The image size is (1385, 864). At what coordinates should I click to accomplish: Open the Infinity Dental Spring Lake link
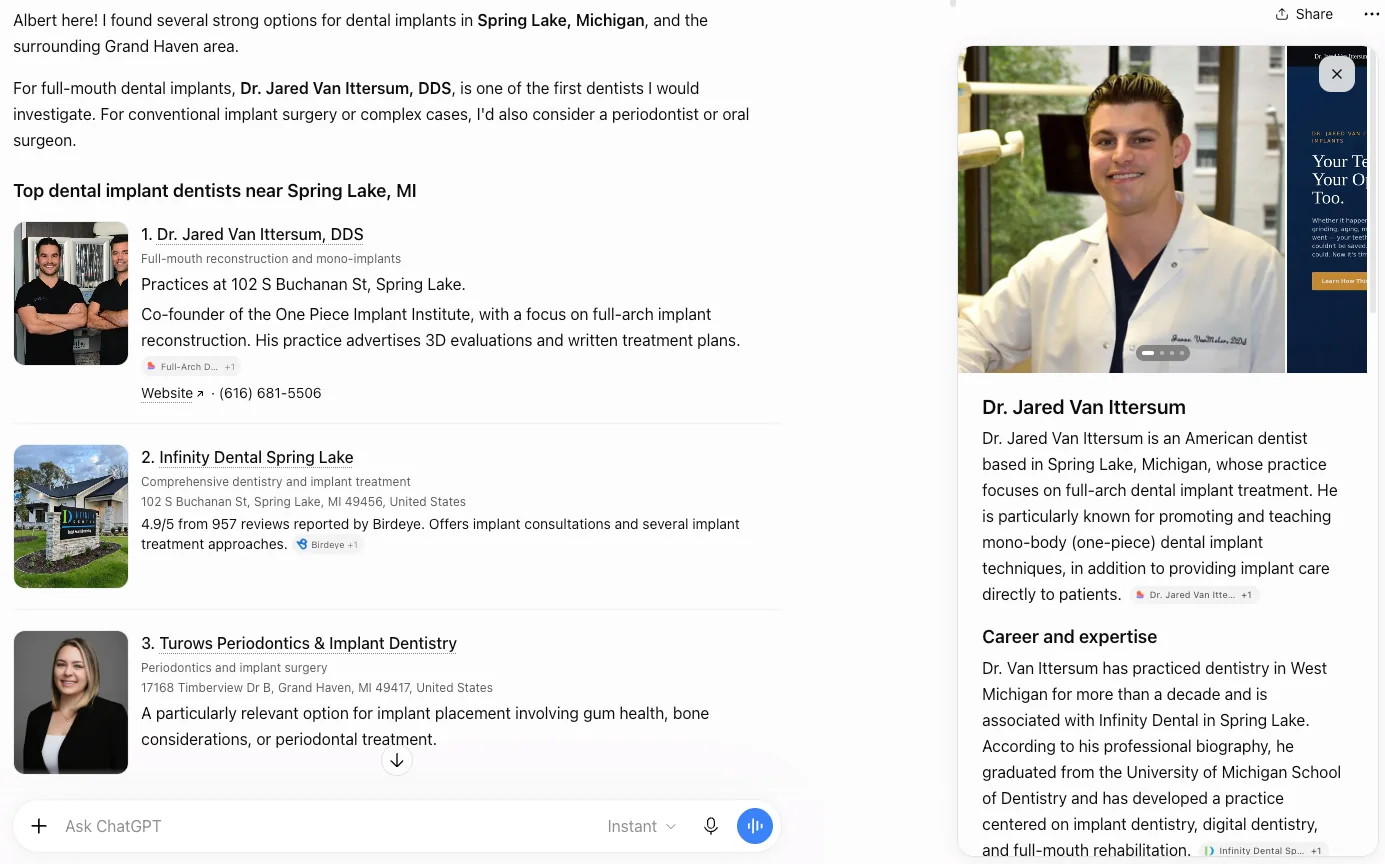(256, 458)
